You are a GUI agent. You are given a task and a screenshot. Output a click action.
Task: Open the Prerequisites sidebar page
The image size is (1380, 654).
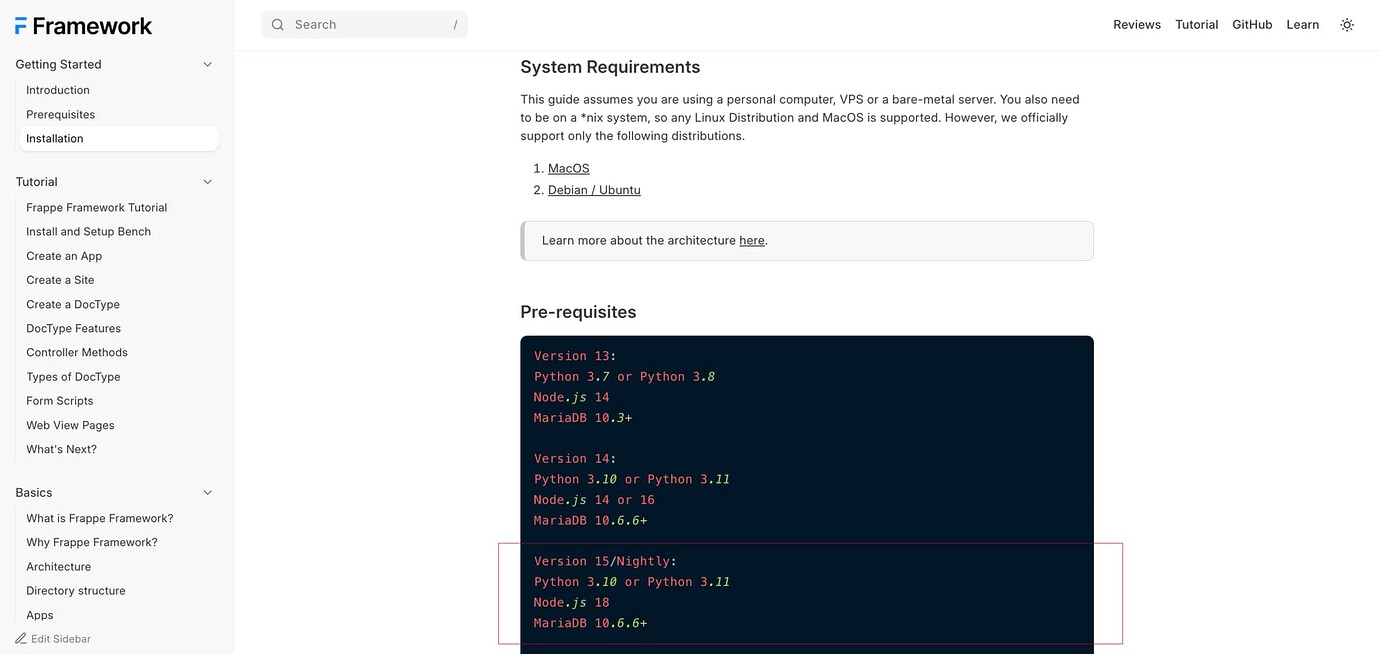tap(62, 114)
